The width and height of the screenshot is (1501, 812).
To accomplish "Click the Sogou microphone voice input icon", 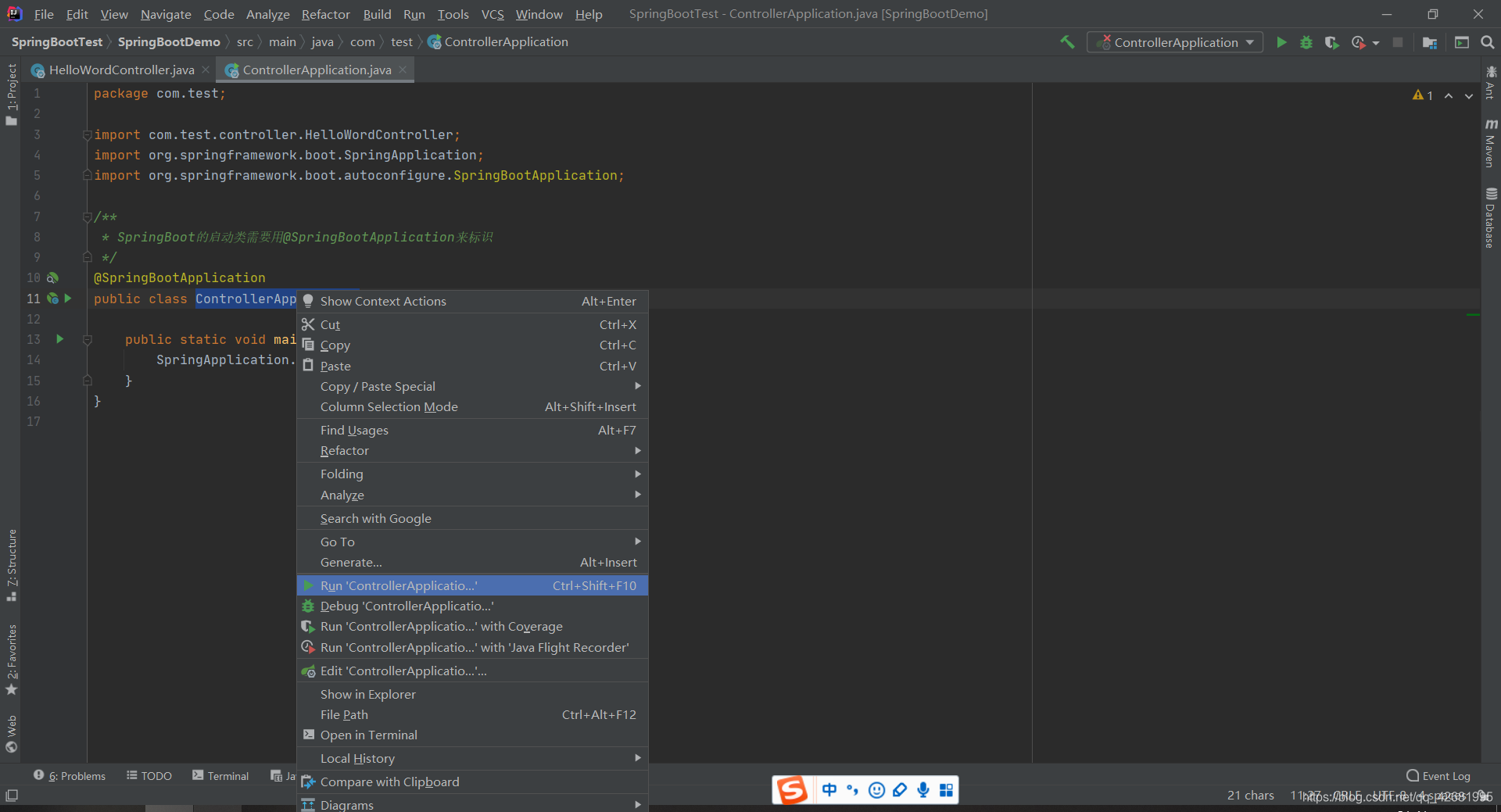I will pyautogui.click(x=923, y=790).
